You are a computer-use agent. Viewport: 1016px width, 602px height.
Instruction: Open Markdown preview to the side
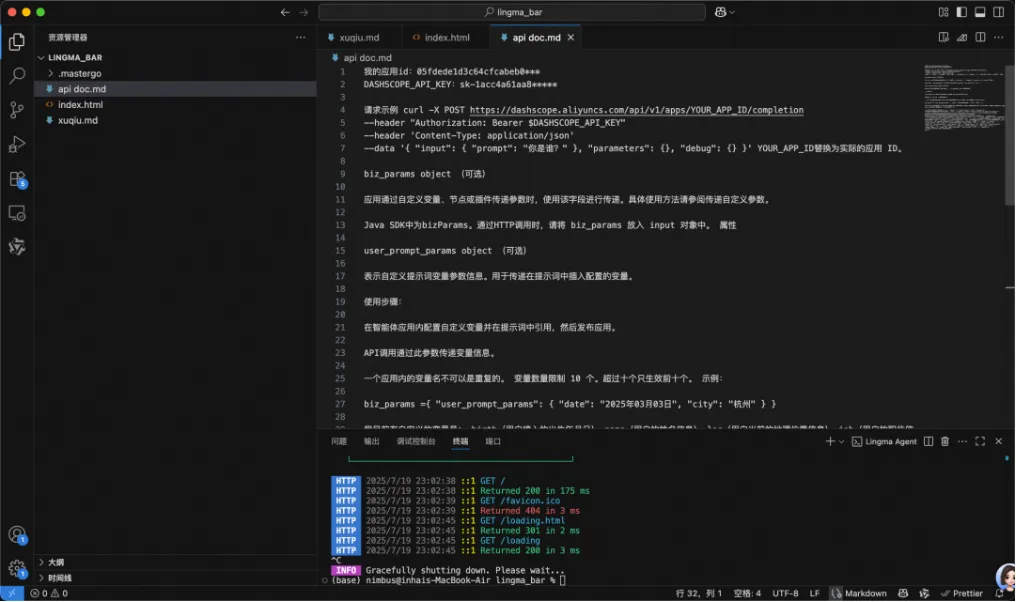pos(943,38)
